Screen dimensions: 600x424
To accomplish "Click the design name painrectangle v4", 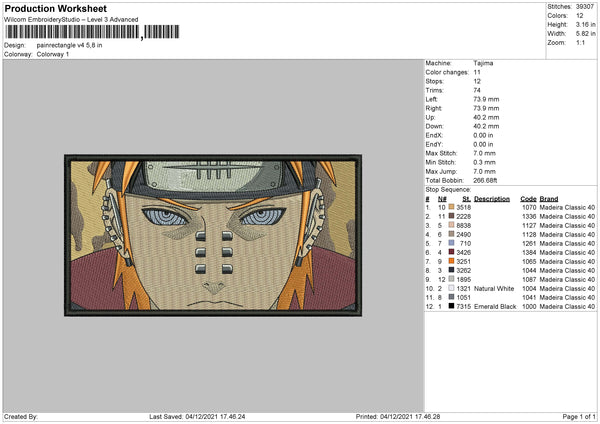I will click(x=69, y=45).
